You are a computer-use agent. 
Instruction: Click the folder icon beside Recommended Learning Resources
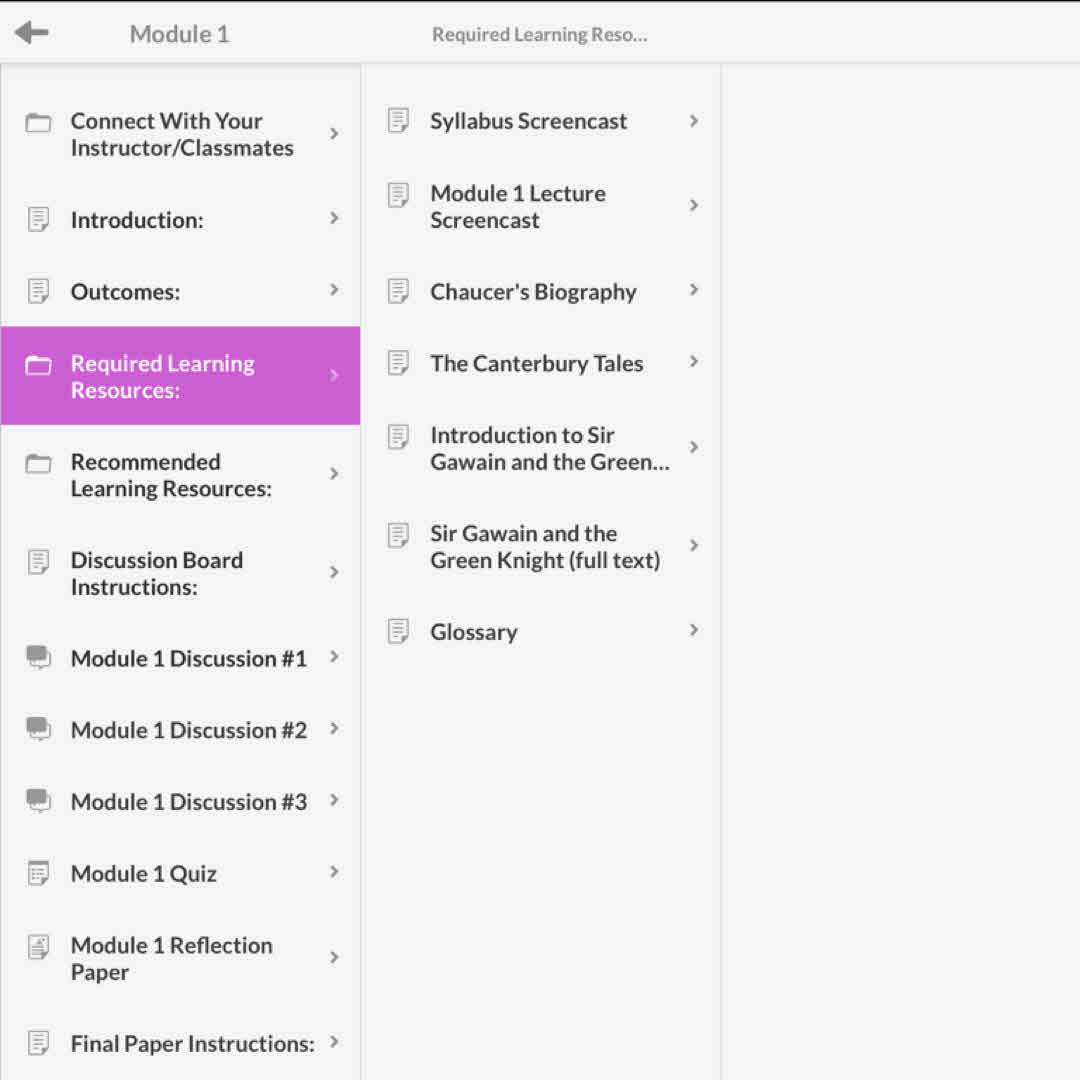tap(38, 464)
